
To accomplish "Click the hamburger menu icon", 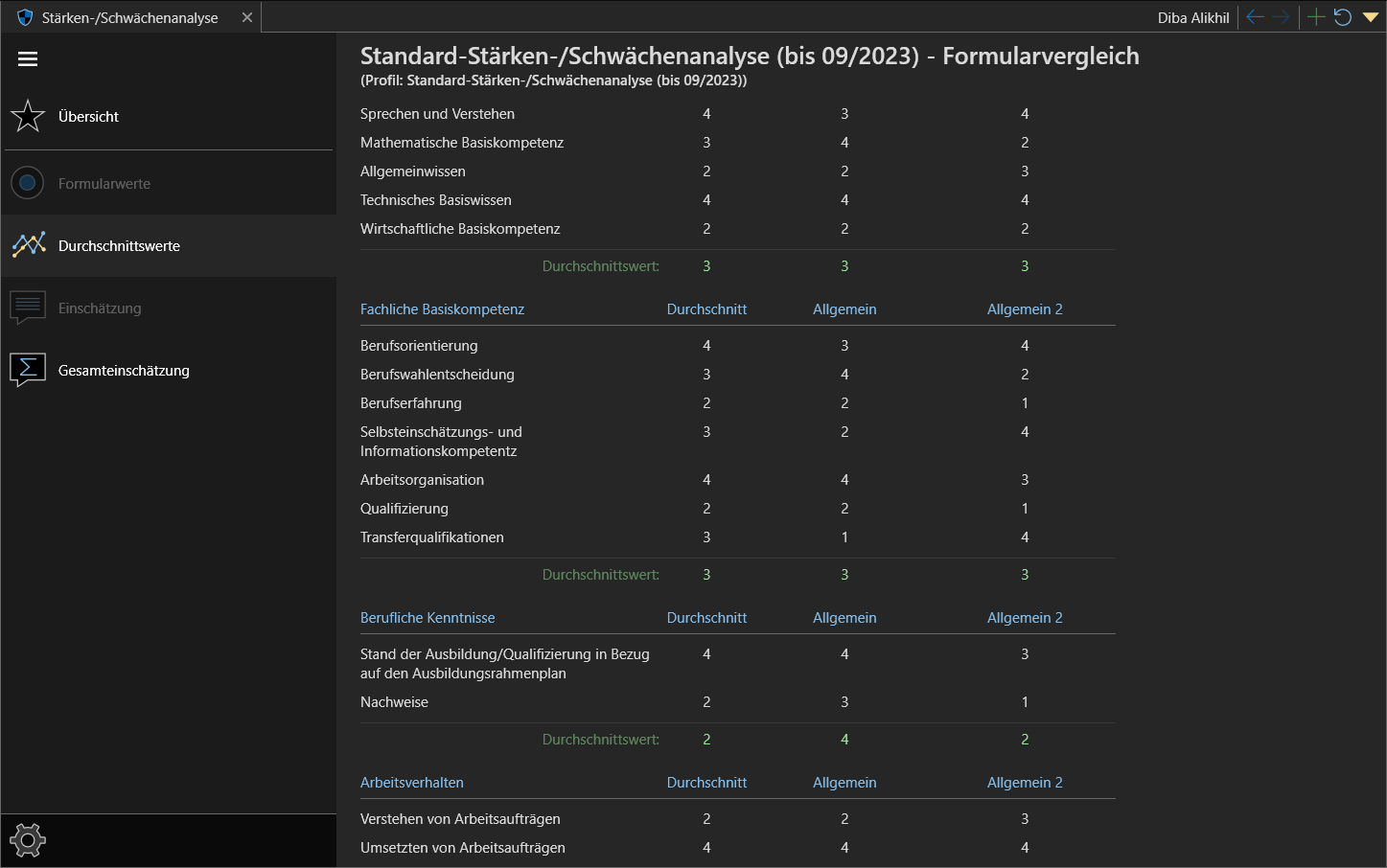I will 28,59.
